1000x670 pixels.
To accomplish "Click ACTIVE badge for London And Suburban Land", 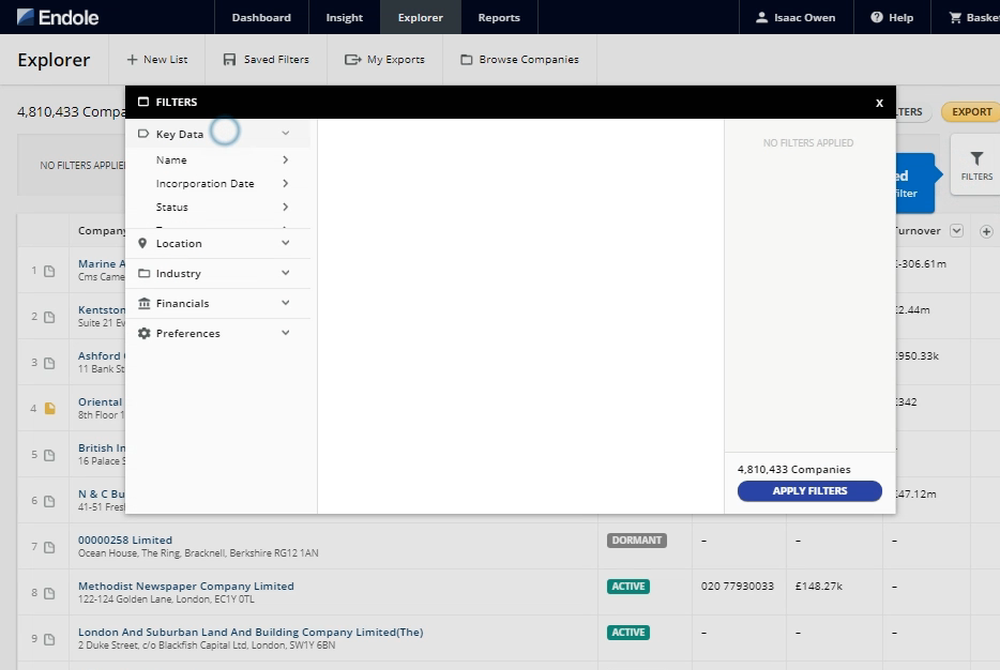I will click(x=628, y=632).
